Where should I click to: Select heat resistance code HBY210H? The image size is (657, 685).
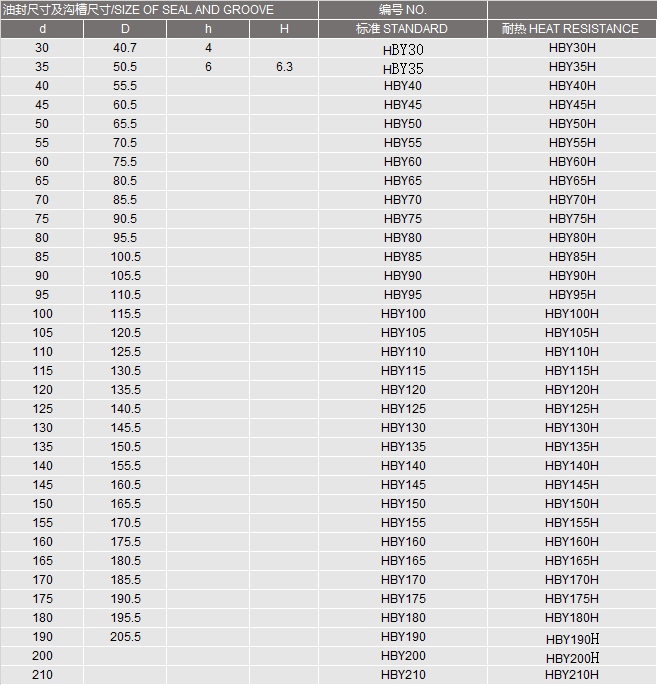[x=572, y=675]
